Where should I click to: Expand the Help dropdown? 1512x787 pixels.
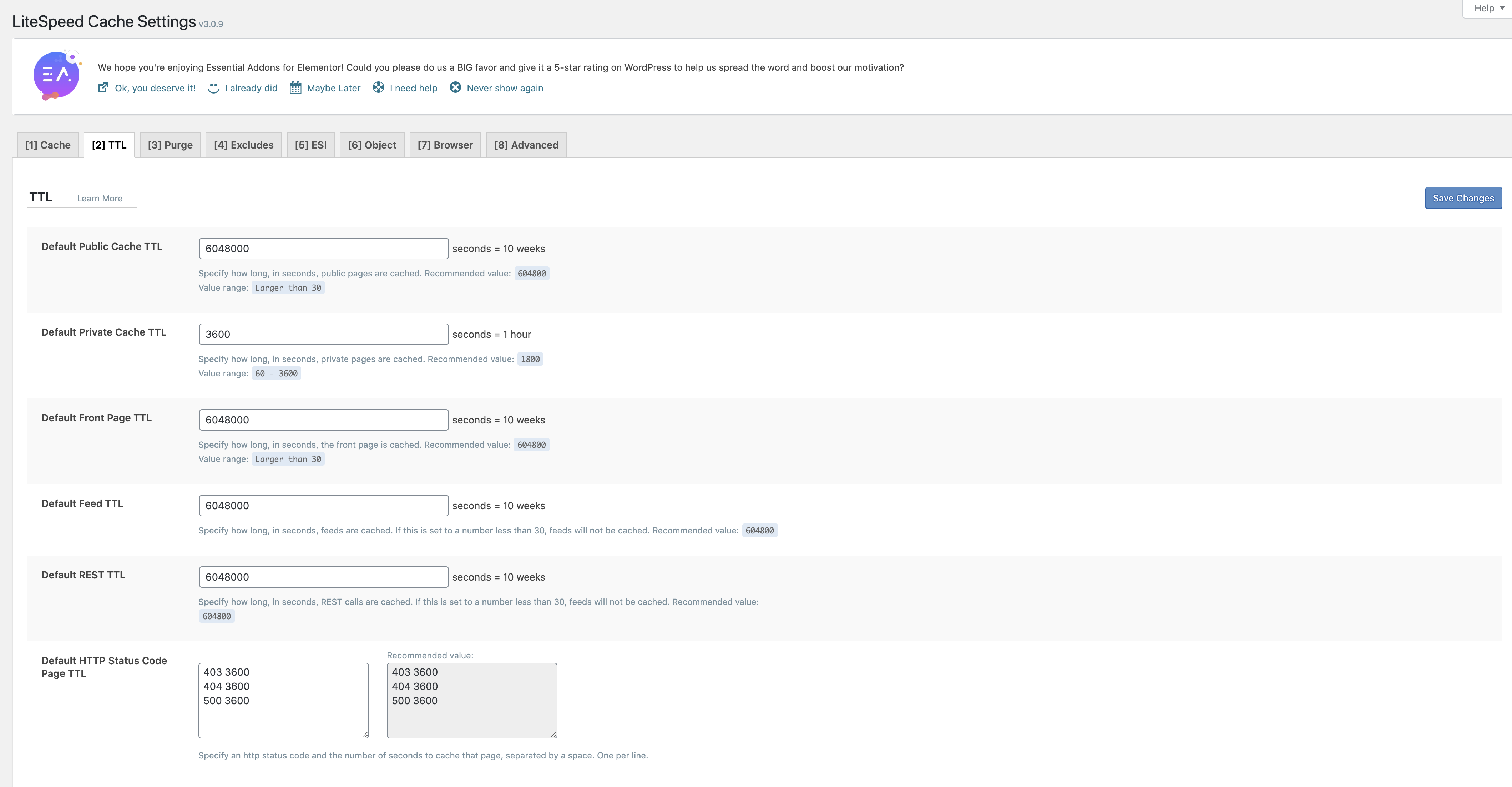click(x=1488, y=8)
